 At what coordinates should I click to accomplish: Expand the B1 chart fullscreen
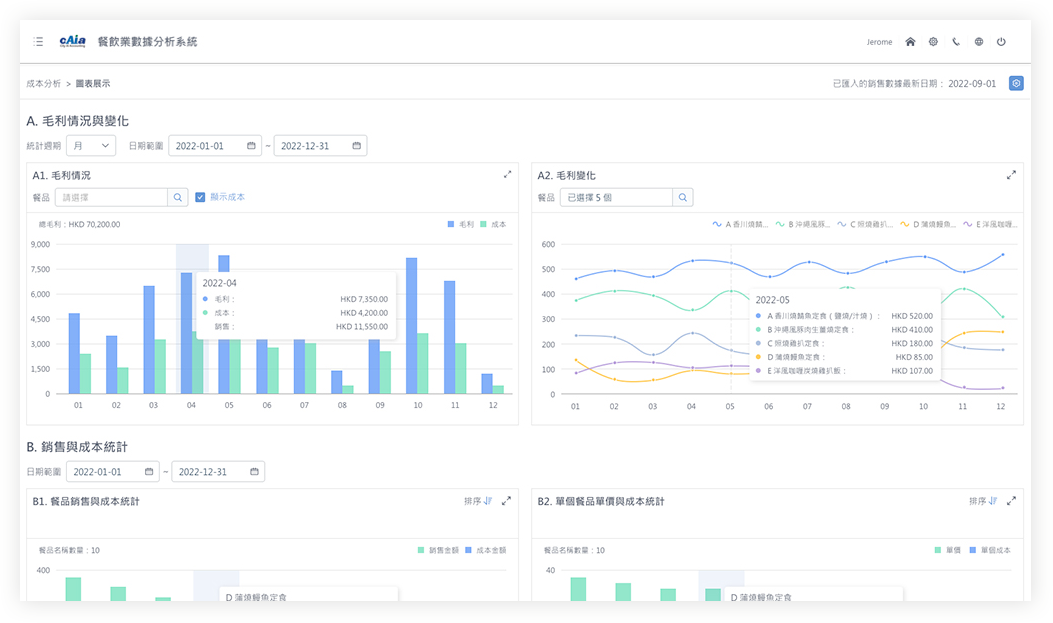(506, 501)
